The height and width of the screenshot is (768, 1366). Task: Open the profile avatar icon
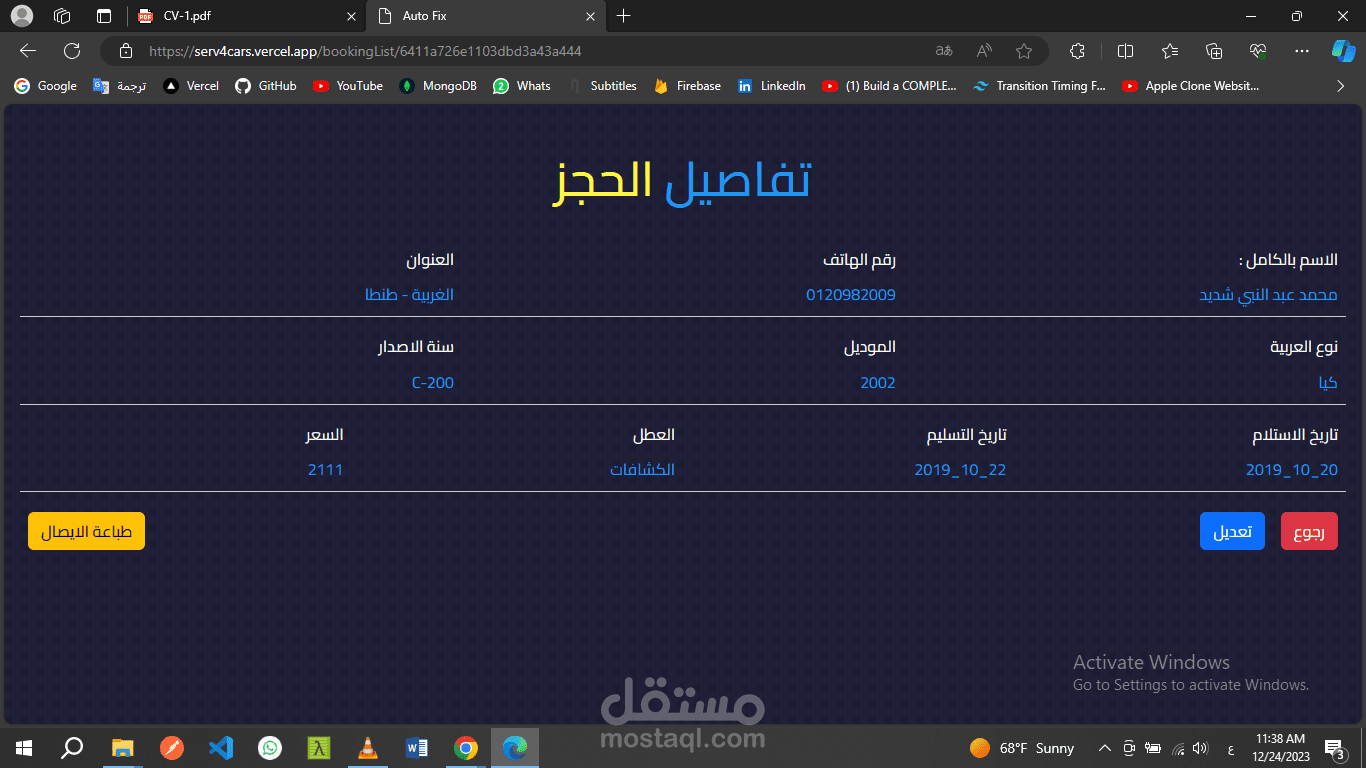pyautogui.click(x=21, y=16)
